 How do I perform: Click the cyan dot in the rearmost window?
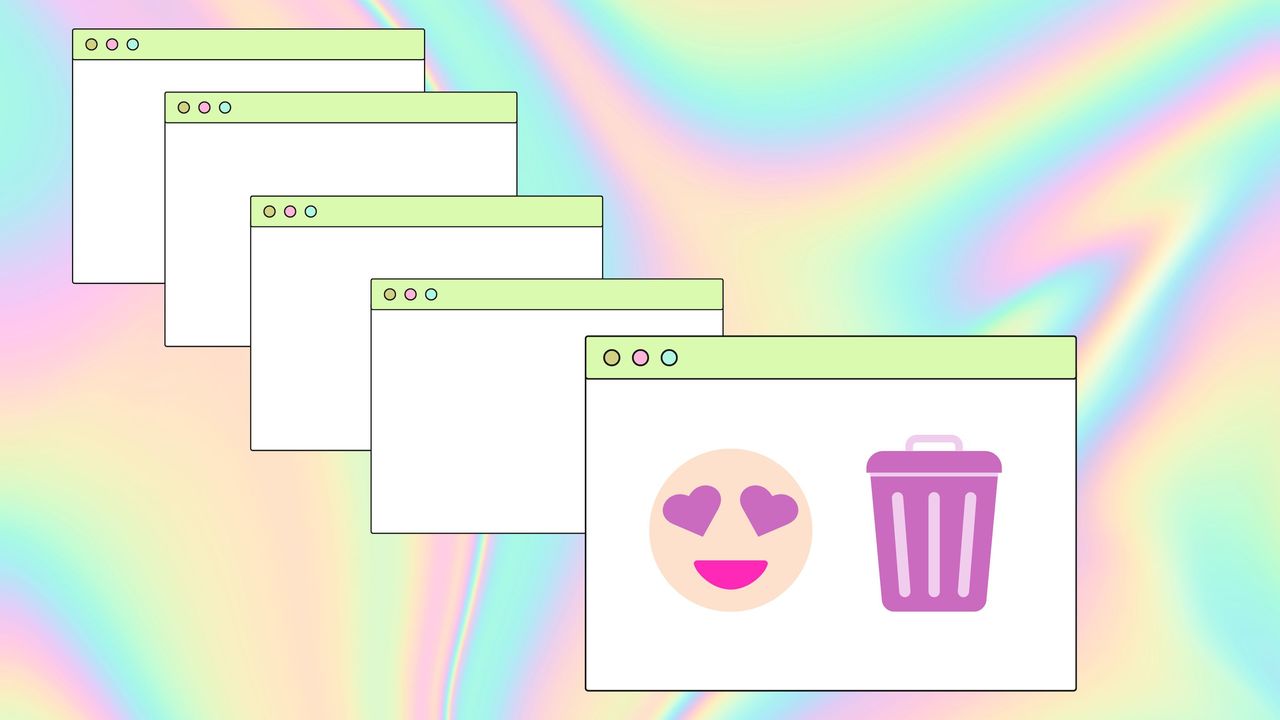click(x=133, y=45)
